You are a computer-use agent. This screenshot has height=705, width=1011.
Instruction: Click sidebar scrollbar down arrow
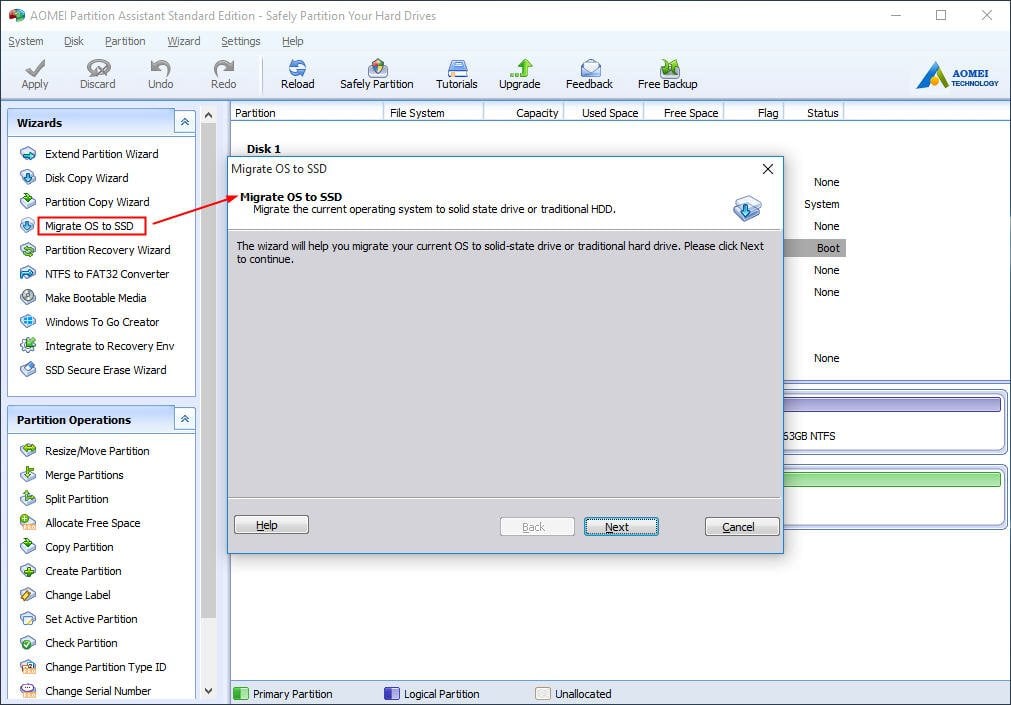click(x=208, y=691)
